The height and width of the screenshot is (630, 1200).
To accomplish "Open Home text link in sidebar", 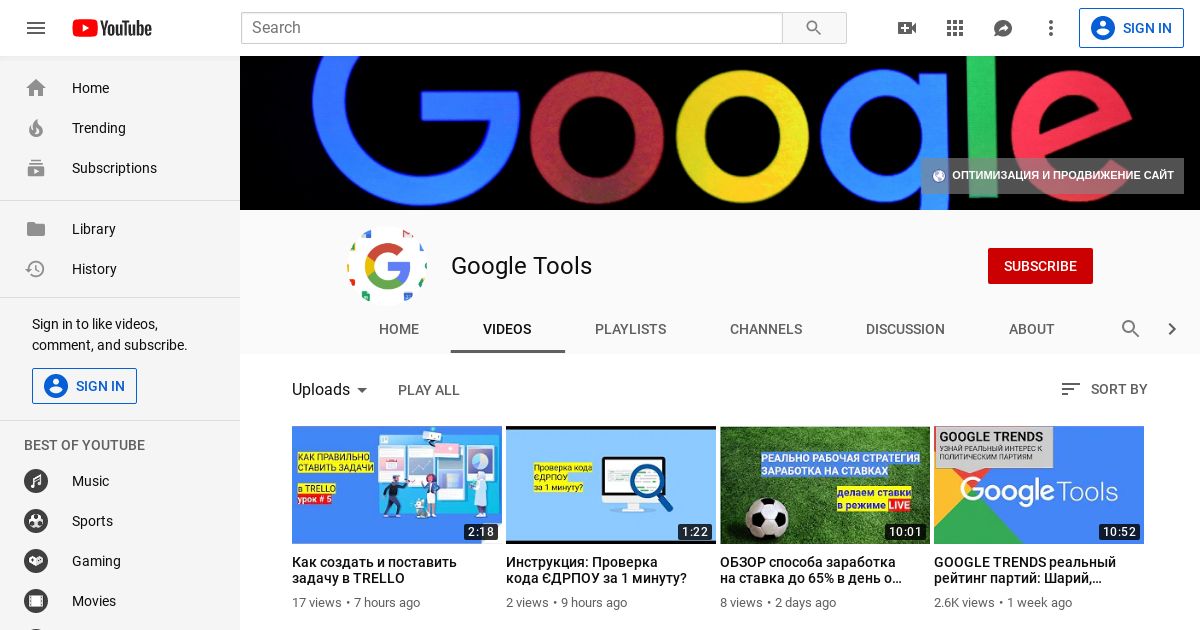I will 90,88.
